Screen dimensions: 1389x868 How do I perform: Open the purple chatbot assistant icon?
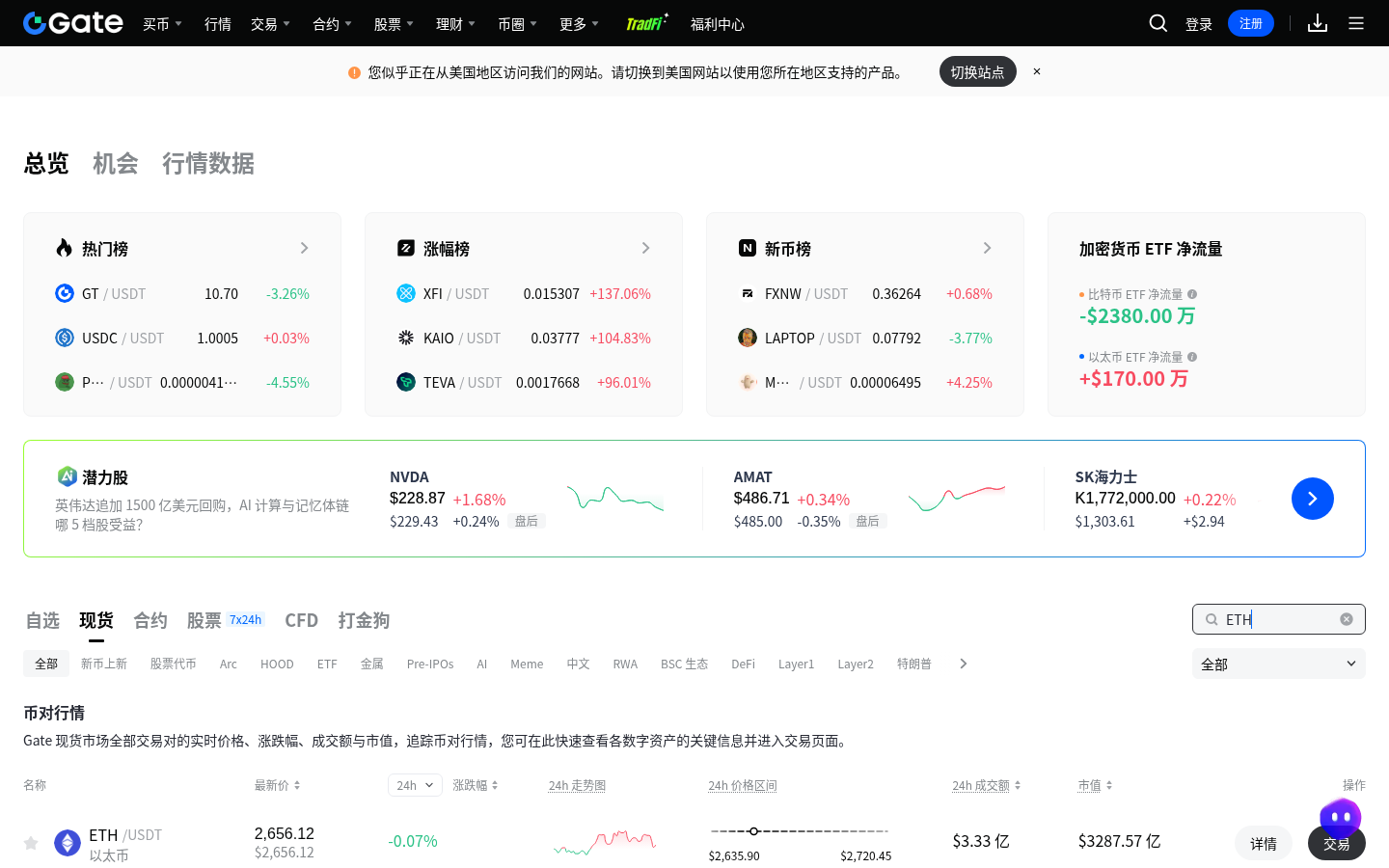click(x=1341, y=819)
